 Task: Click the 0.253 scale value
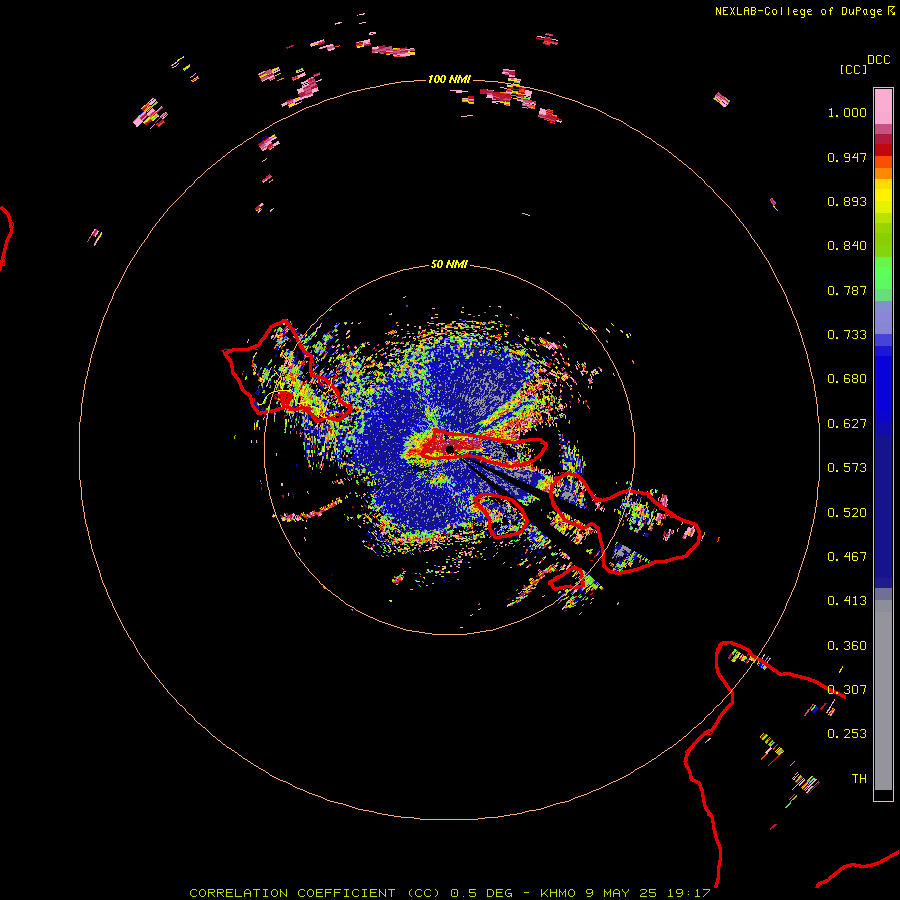[x=847, y=734]
